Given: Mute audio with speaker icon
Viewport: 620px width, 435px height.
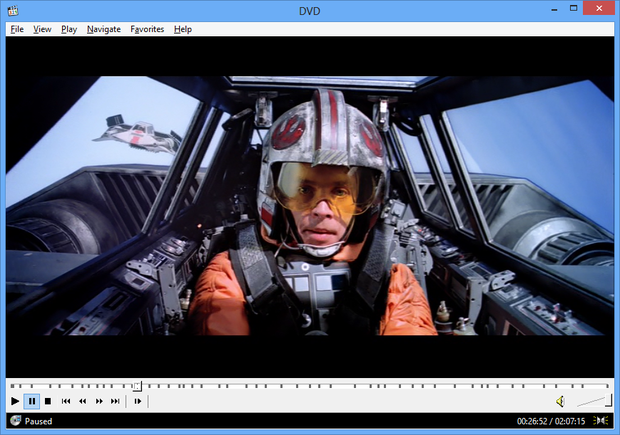Looking at the screenshot, I should 560,401.
